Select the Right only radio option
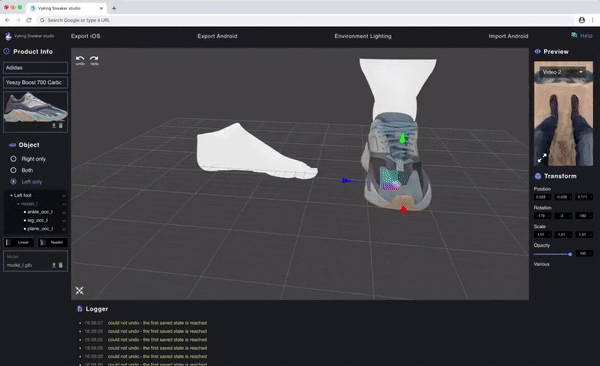600x366 pixels. click(x=13, y=158)
